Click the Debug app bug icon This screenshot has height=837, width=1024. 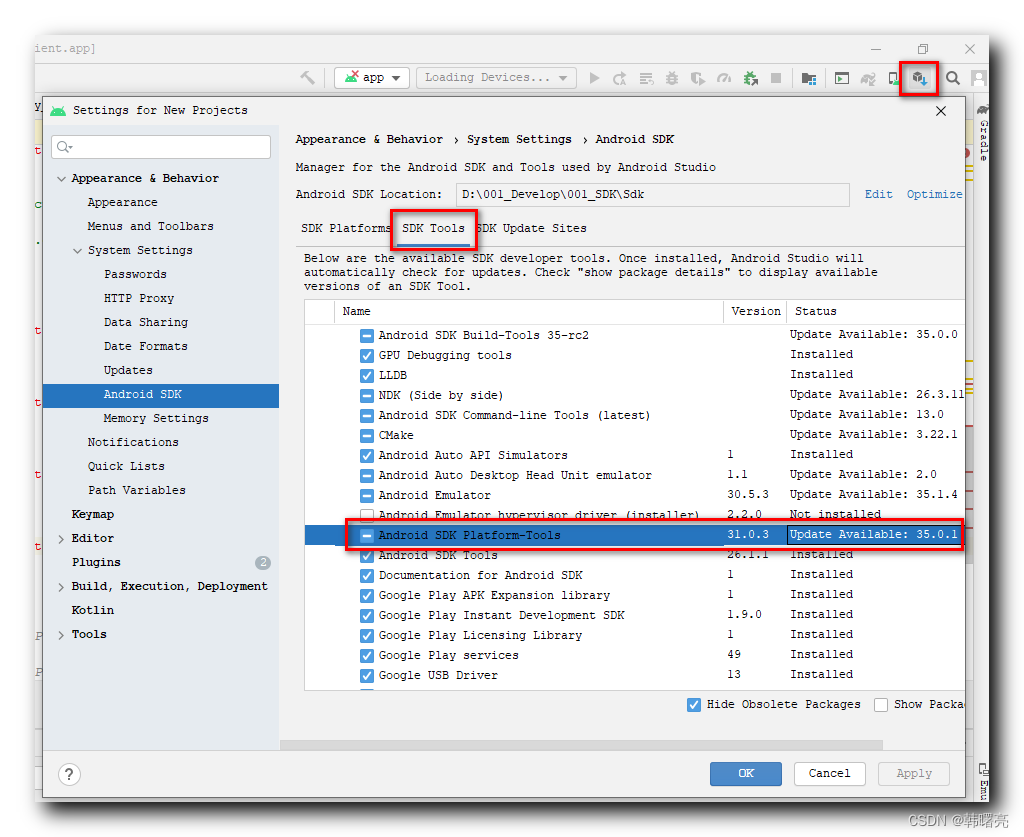pos(671,78)
